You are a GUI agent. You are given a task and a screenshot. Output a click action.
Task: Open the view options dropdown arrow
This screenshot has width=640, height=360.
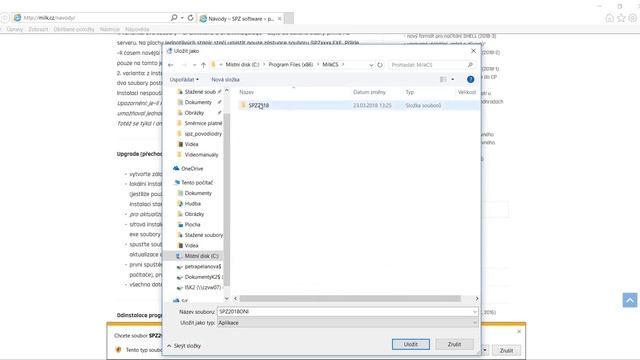click(x=453, y=80)
